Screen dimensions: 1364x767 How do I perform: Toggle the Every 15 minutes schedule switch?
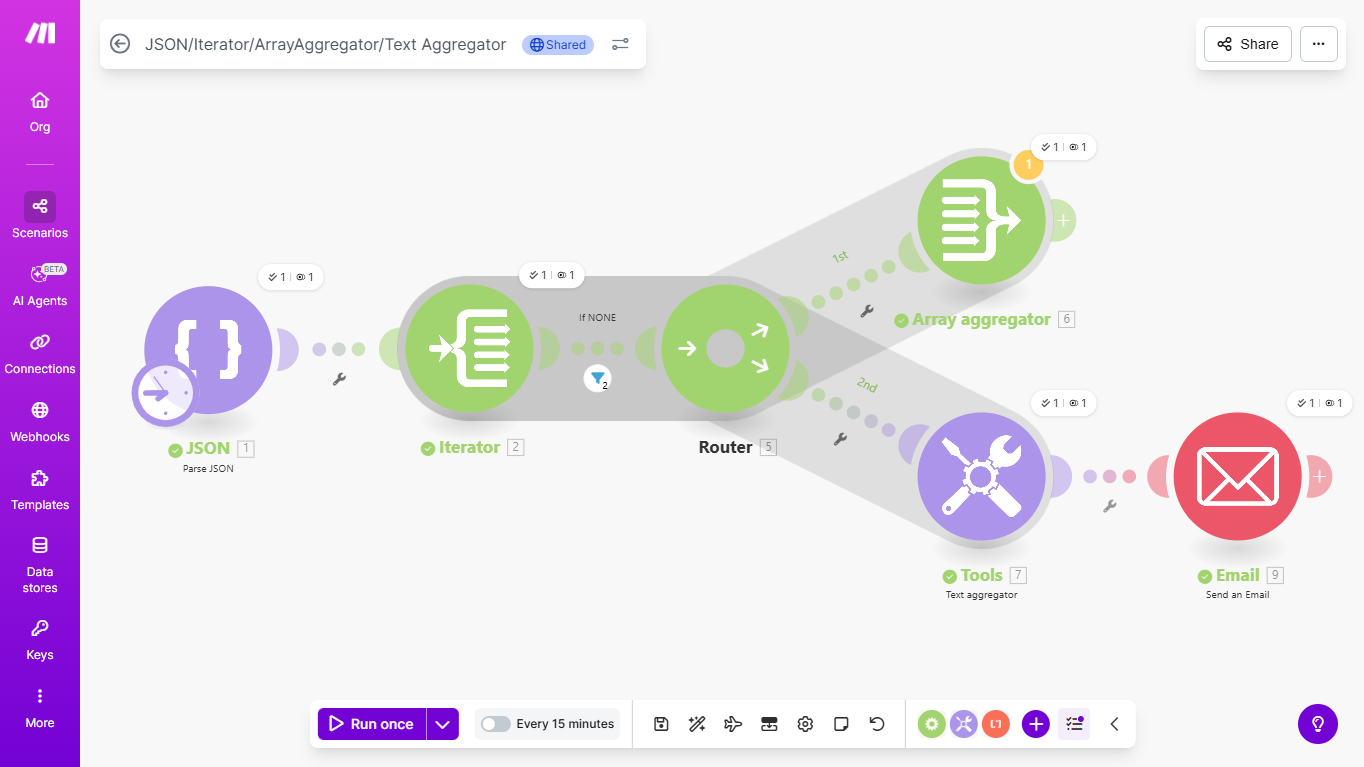tap(496, 724)
